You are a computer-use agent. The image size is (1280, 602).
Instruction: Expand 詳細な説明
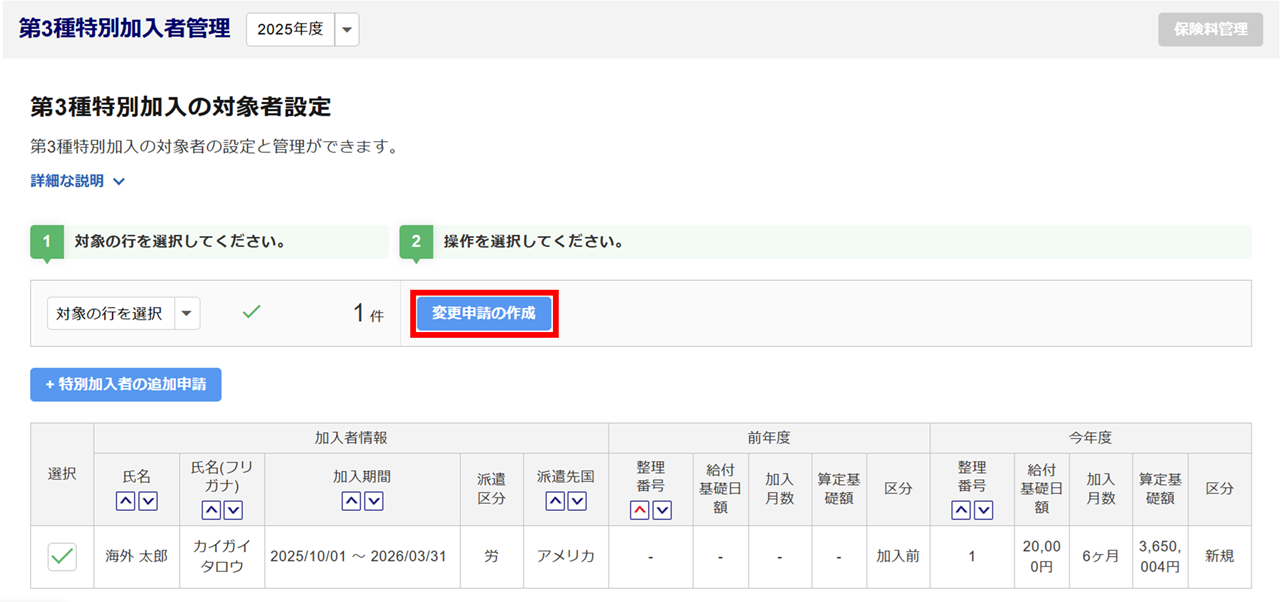pyautogui.click(x=77, y=181)
